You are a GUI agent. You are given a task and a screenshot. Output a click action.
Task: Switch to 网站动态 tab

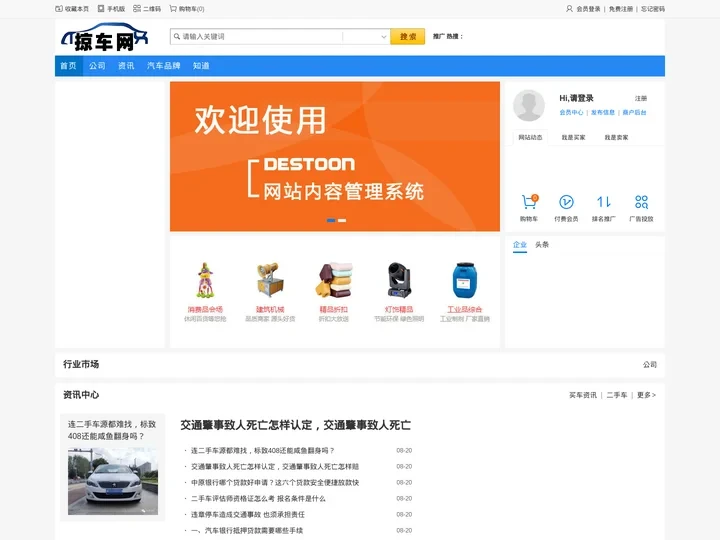point(530,137)
